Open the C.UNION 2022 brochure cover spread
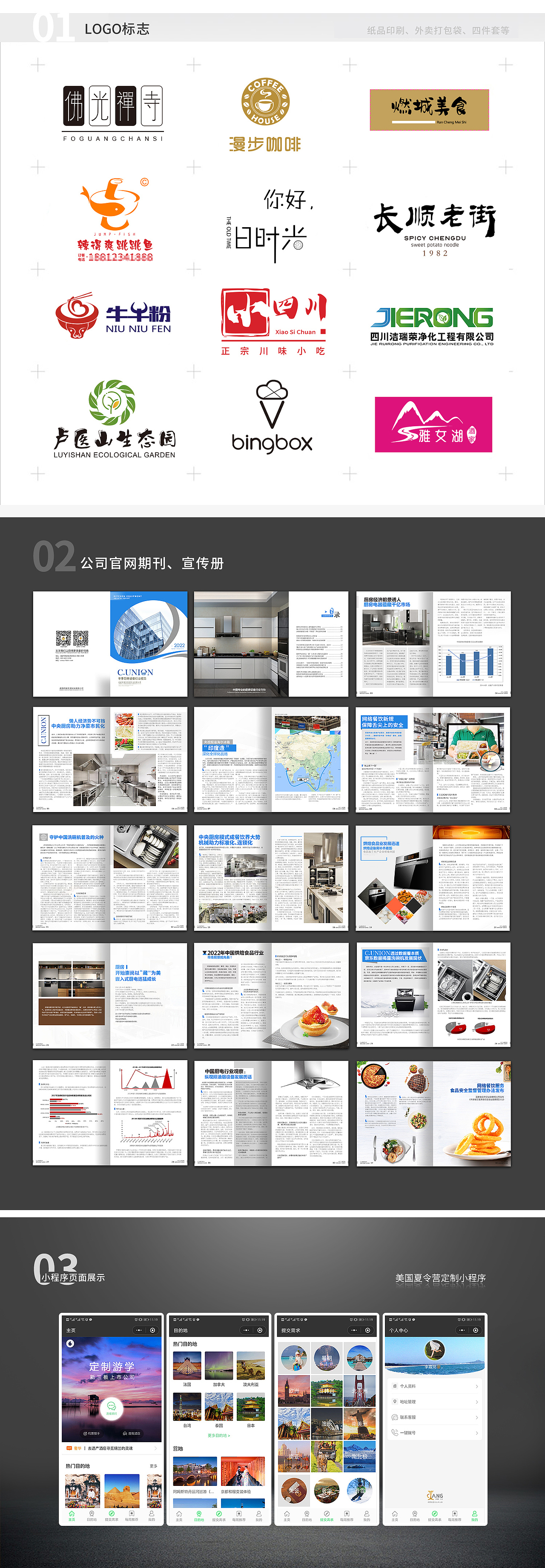 pyautogui.click(x=110, y=644)
